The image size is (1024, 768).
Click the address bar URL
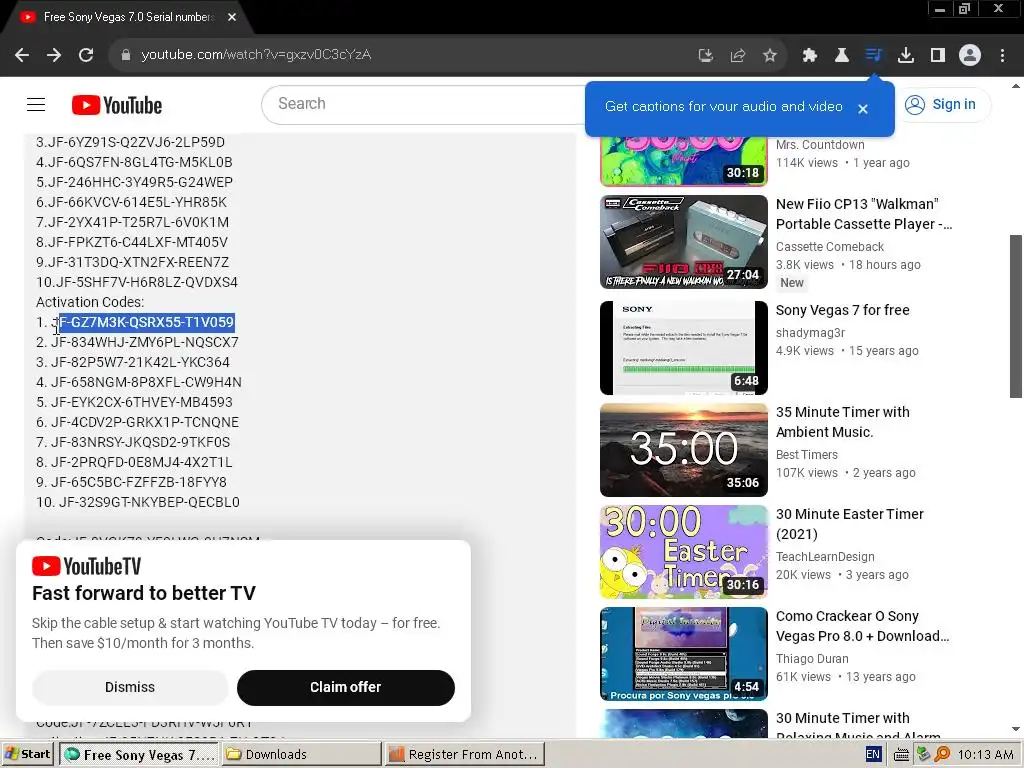[x=256, y=55]
